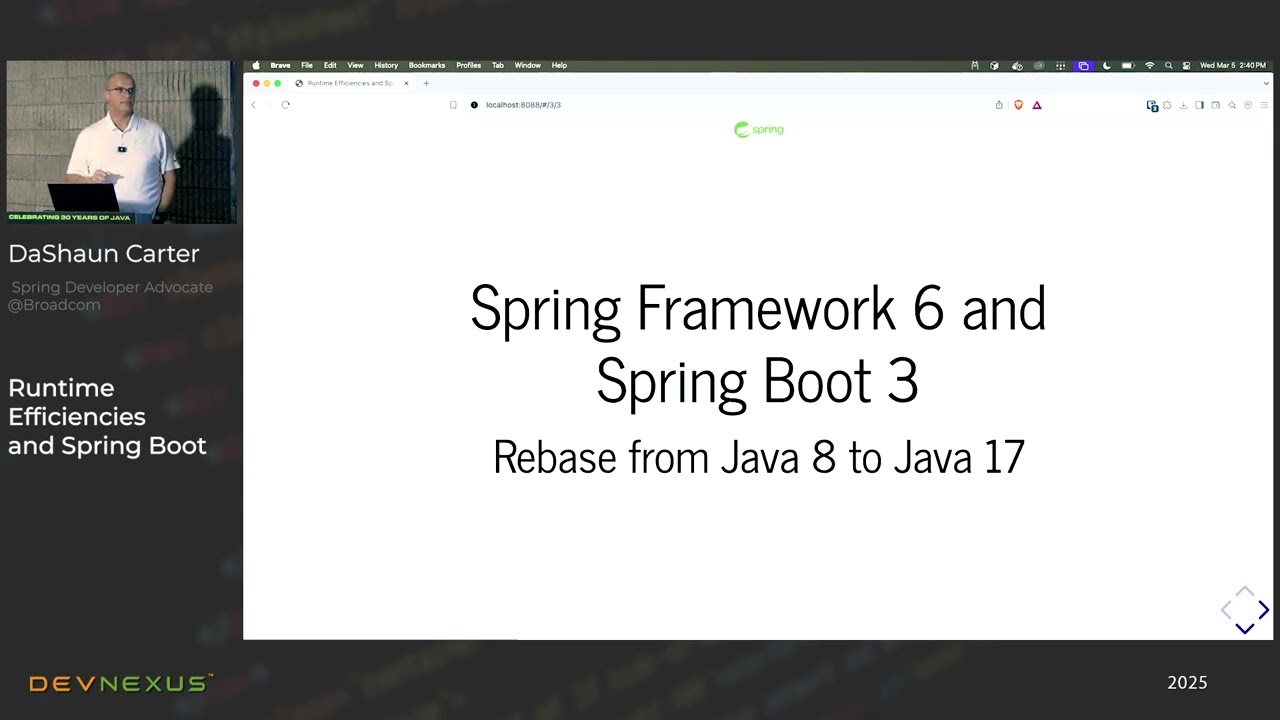Open the Brave VPN shield icon

pos(1248,105)
